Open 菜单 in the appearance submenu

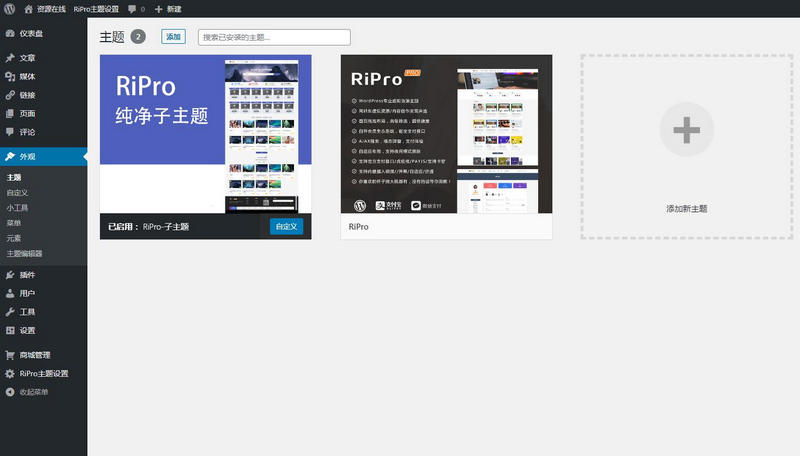click(x=14, y=223)
